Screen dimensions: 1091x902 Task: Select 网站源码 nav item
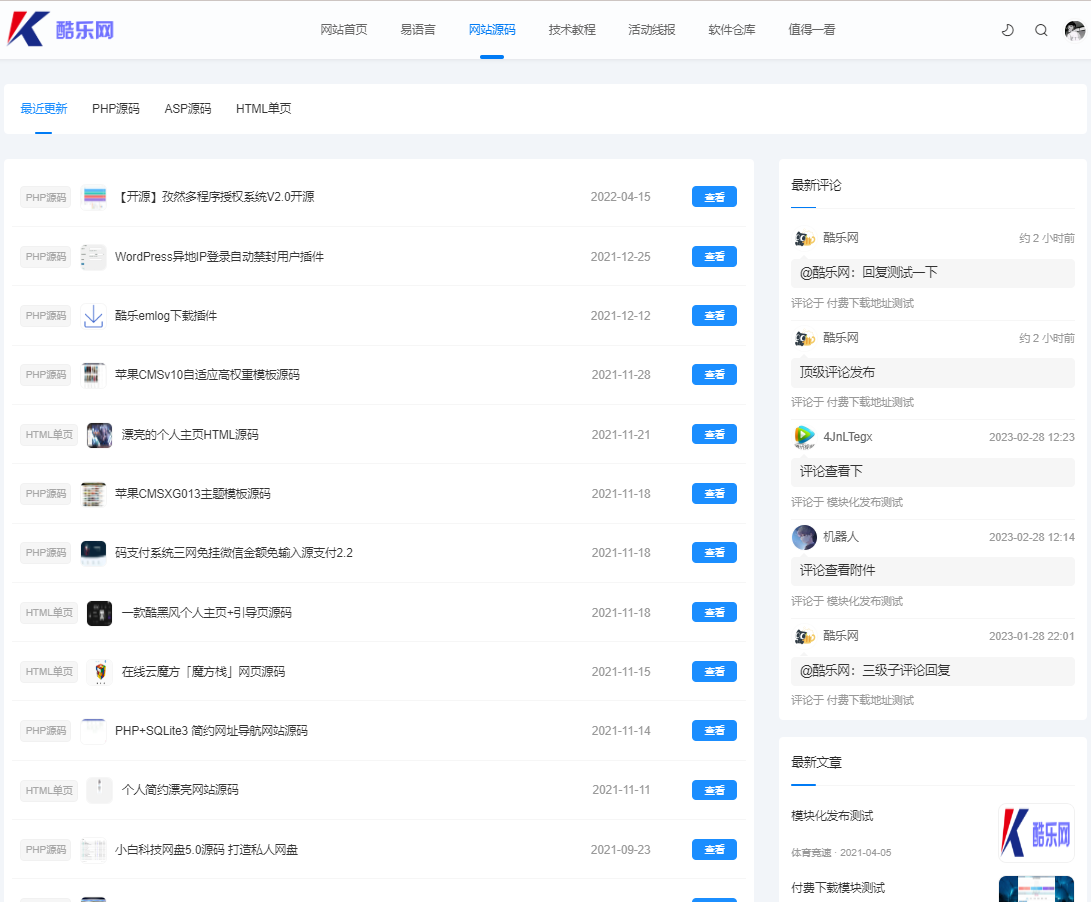tap(492, 30)
